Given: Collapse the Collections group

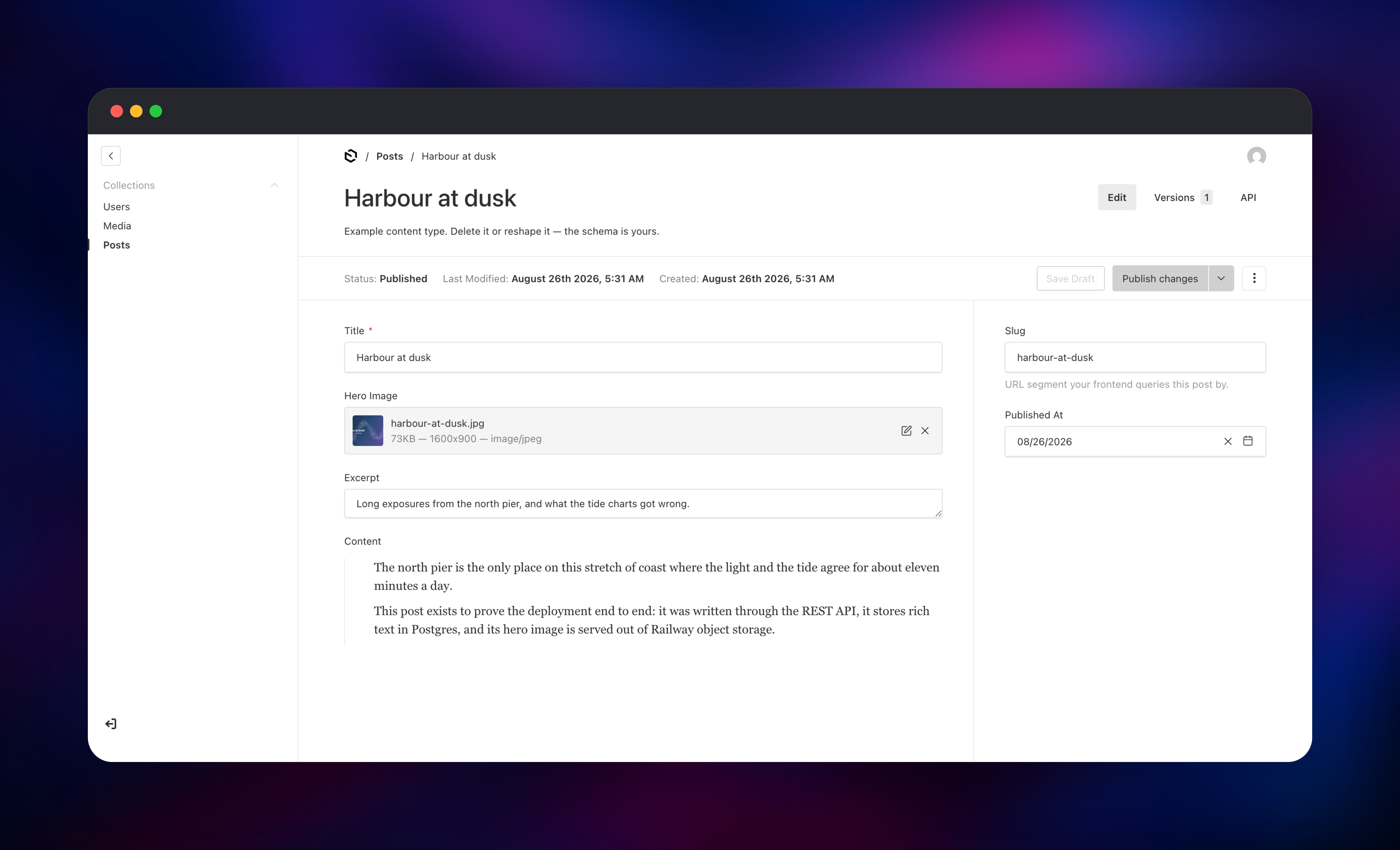Looking at the screenshot, I should (x=274, y=185).
